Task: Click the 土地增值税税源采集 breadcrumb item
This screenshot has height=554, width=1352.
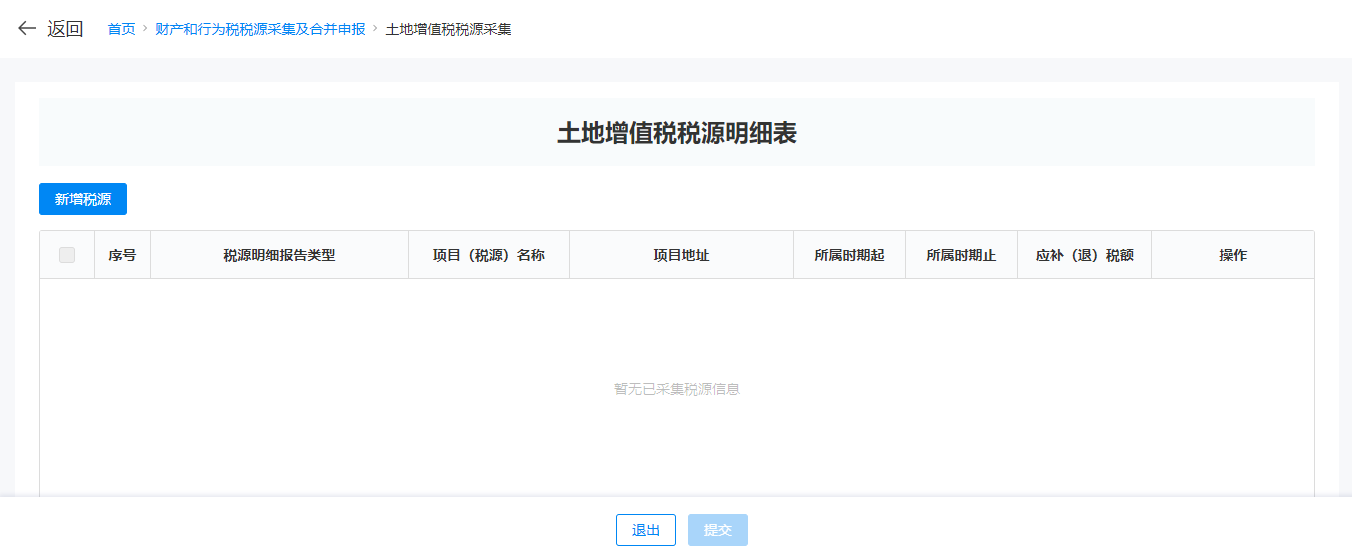Action: pyautogui.click(x=448, y=29)
